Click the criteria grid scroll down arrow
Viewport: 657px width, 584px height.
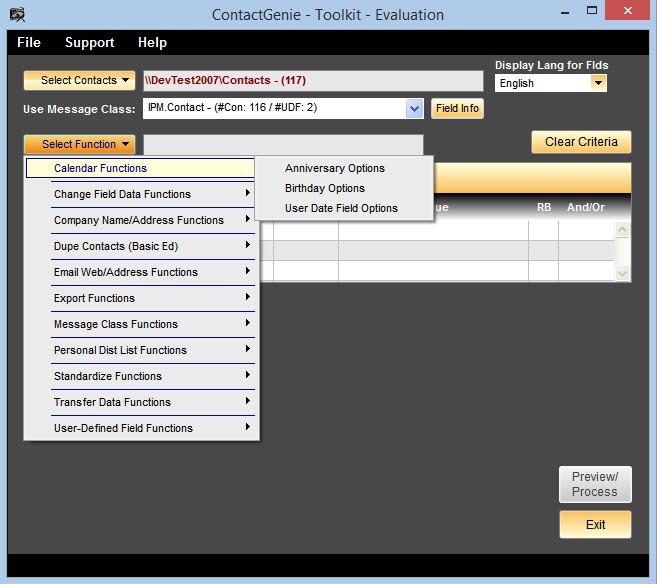pos(623,274)
